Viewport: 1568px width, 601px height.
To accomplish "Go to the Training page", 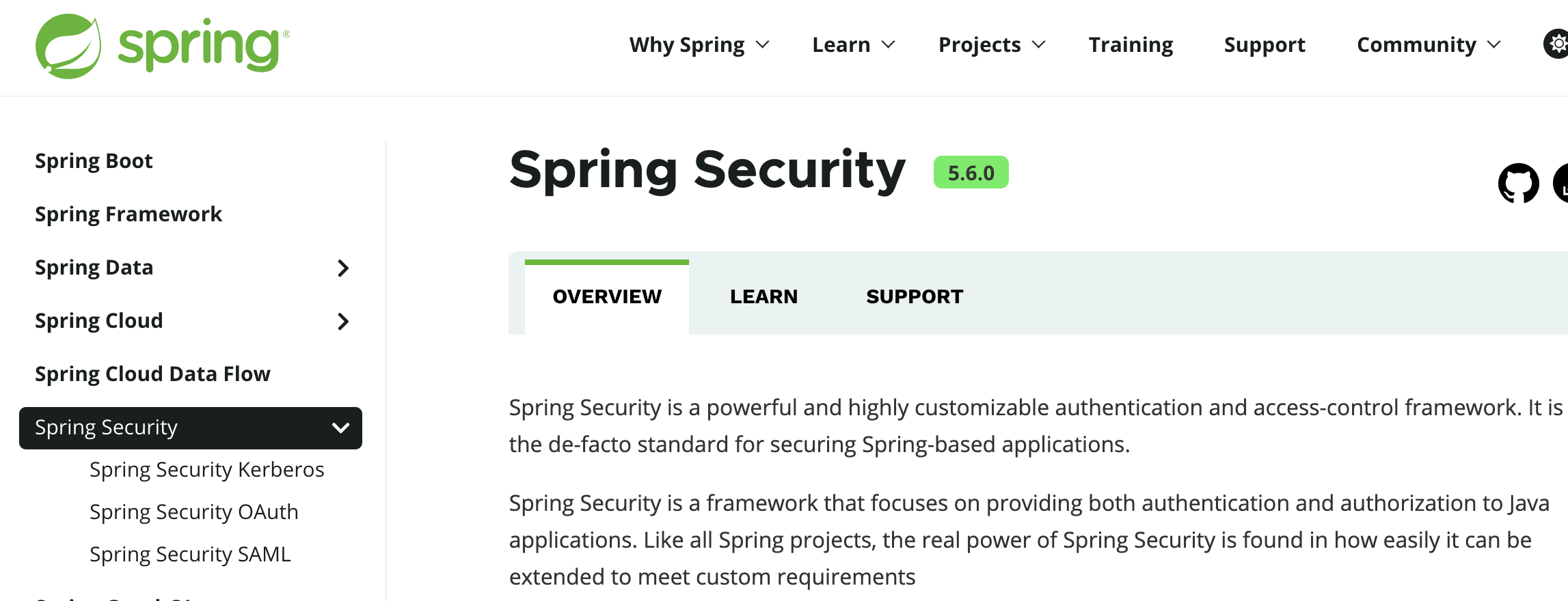I will click(1131, 45).
